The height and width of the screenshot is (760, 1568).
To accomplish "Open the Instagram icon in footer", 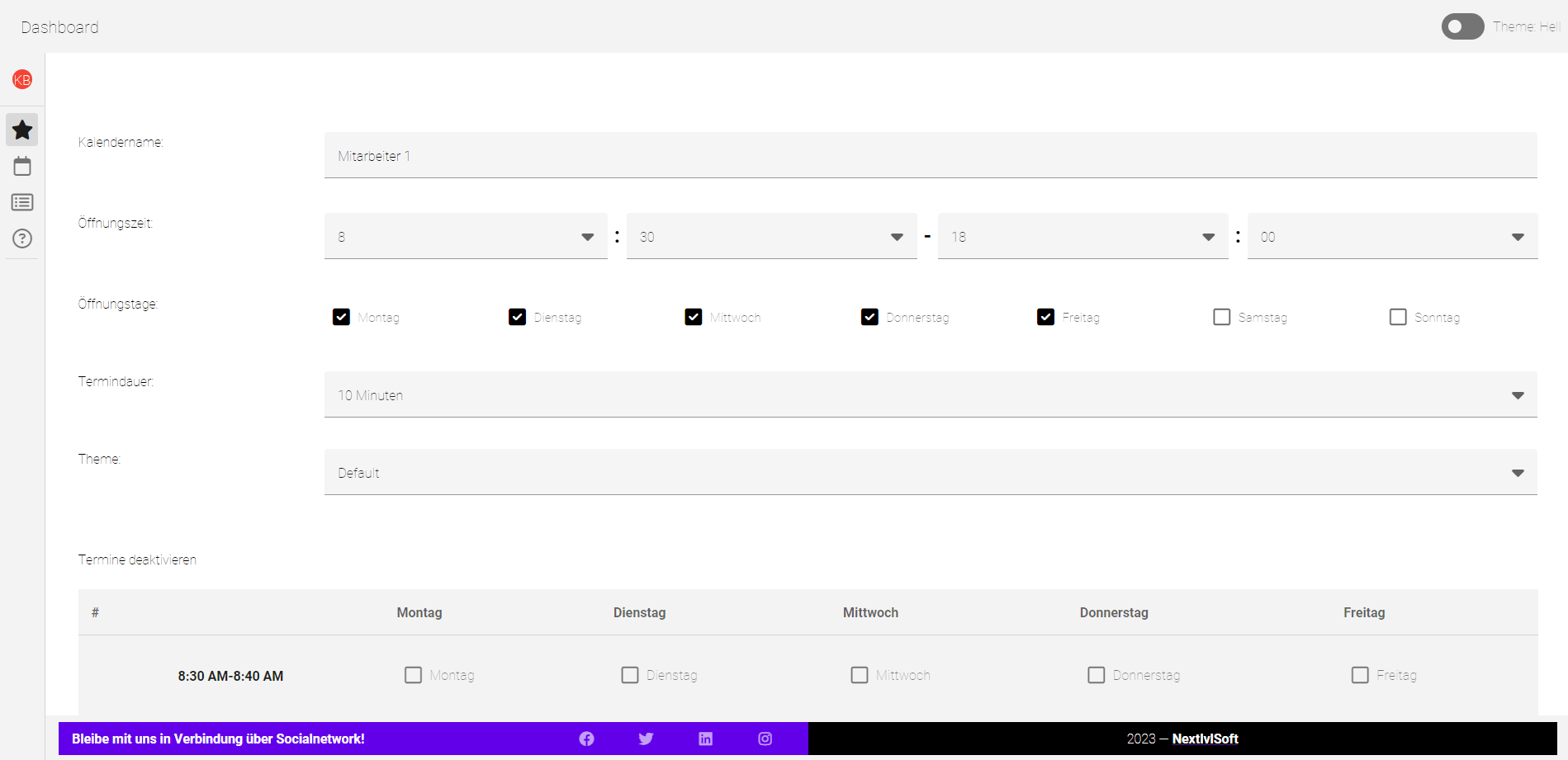I will click(x=765, y=739).
